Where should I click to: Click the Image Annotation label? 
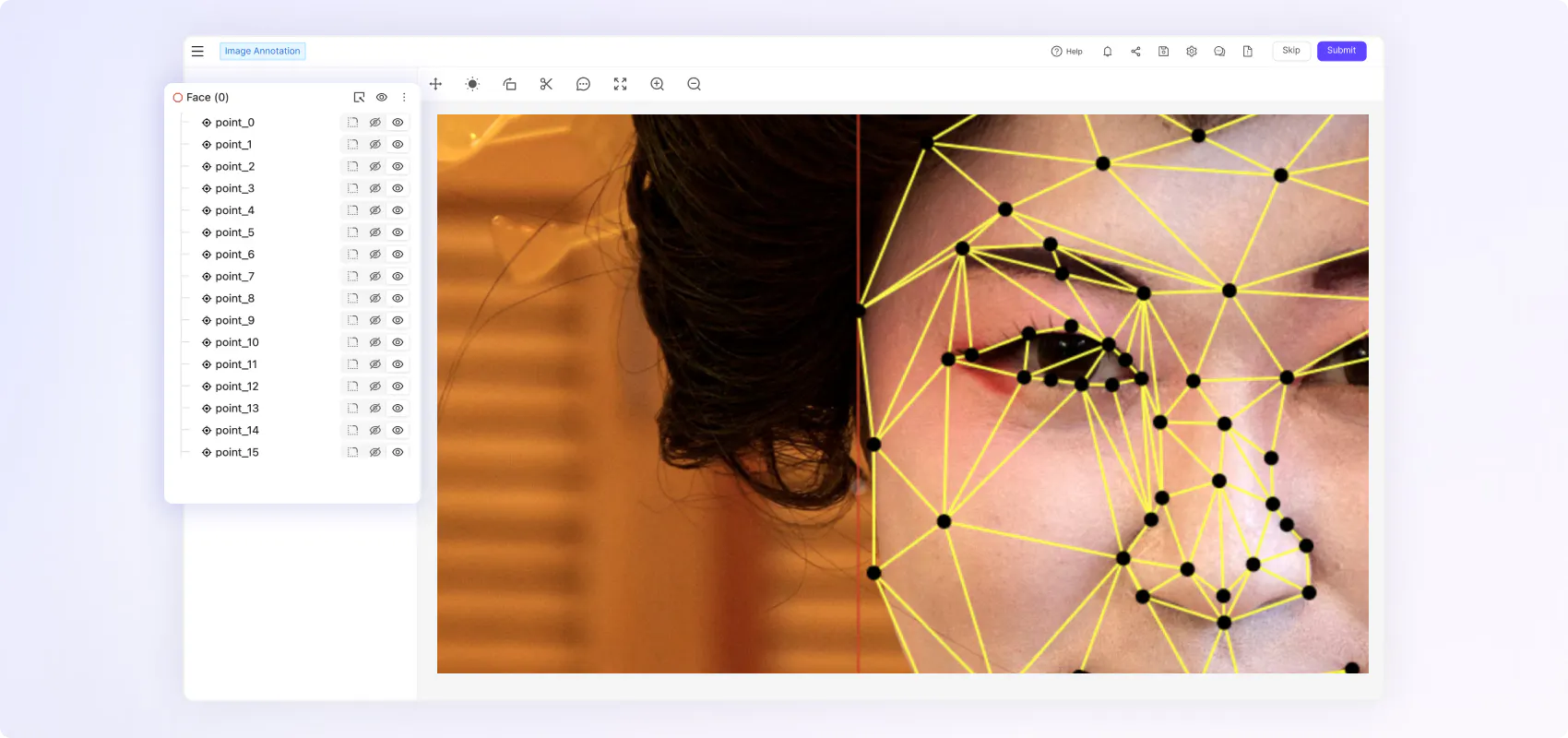click(262, 52)
